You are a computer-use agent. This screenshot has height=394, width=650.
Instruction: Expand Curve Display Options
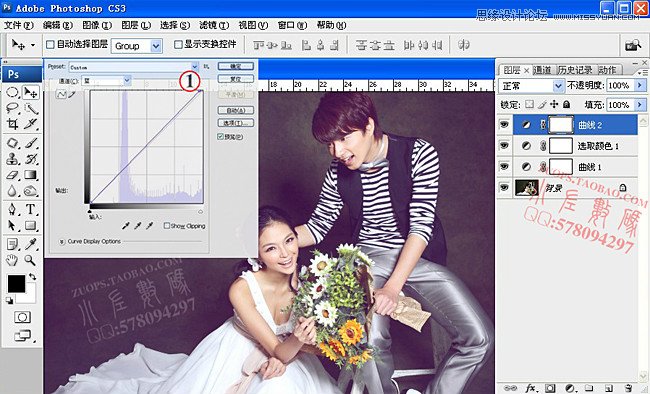click(62, 241)
